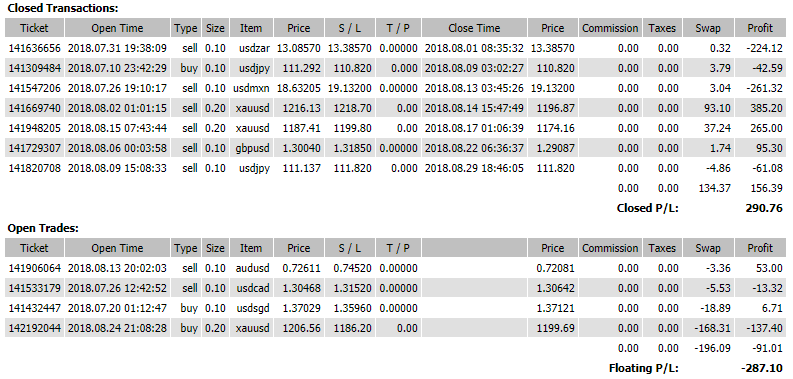Select open trade ticket 142192044

click(x=34, y=328)
